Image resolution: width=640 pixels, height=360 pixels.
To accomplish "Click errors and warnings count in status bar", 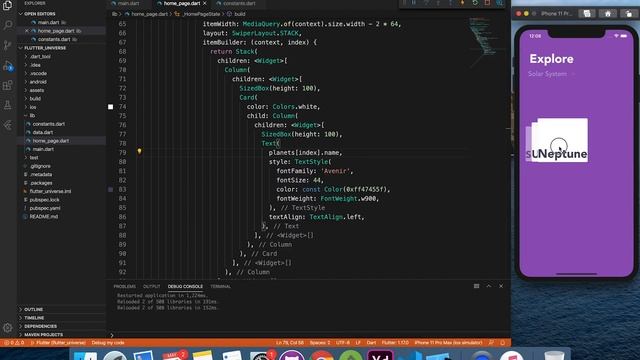I will pos(14,343).
